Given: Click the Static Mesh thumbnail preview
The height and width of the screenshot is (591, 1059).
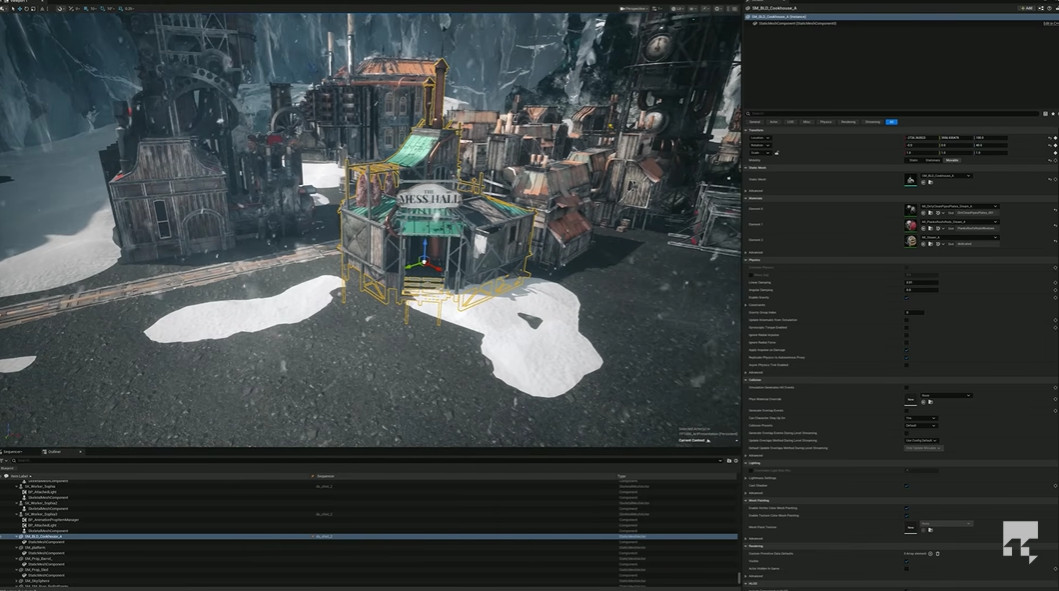Looking at the screenshot, I should click(911, 180).
